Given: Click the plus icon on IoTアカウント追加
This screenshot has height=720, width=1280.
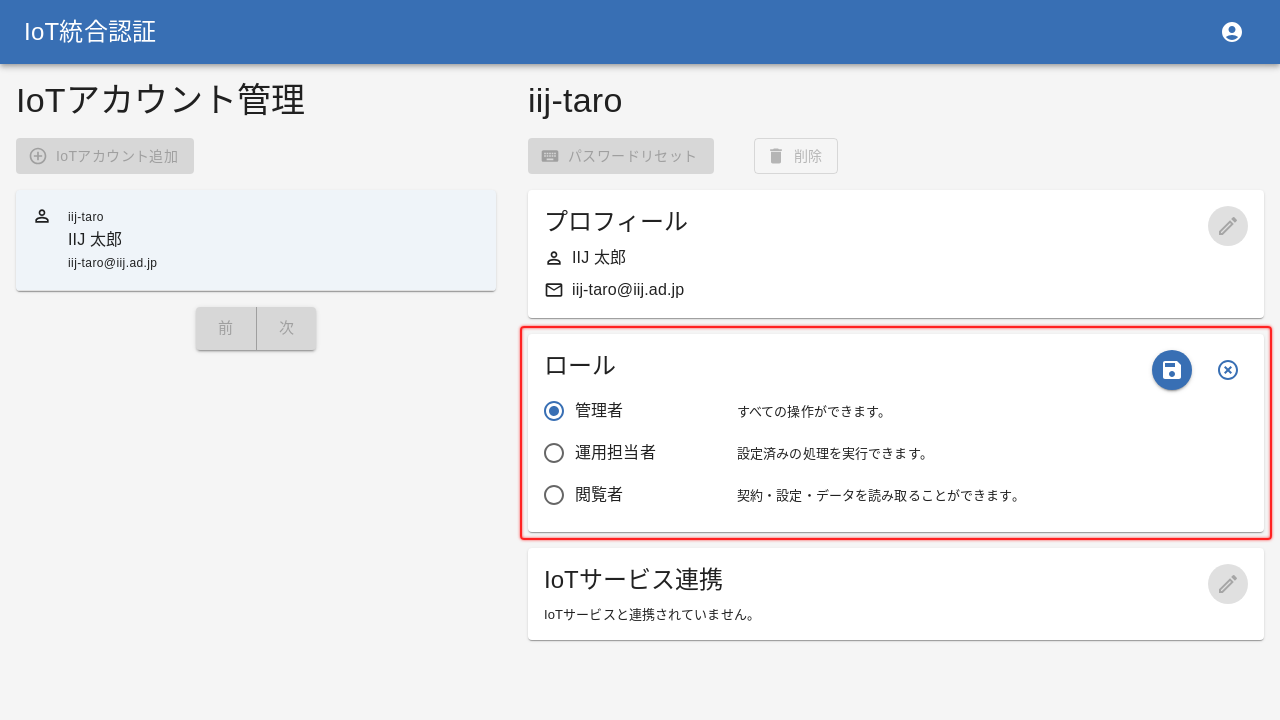Looking at the screenshot, I should [x=38, y=156].
